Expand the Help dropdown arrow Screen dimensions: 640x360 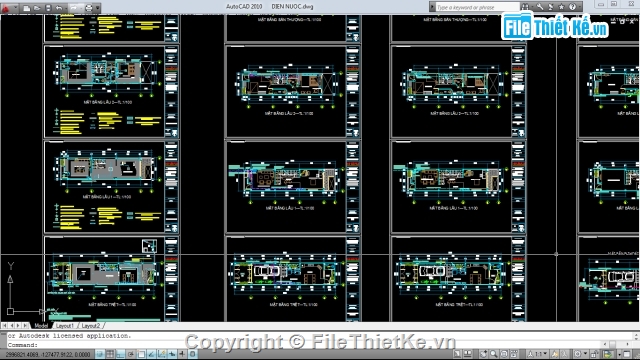pos(579,7)
